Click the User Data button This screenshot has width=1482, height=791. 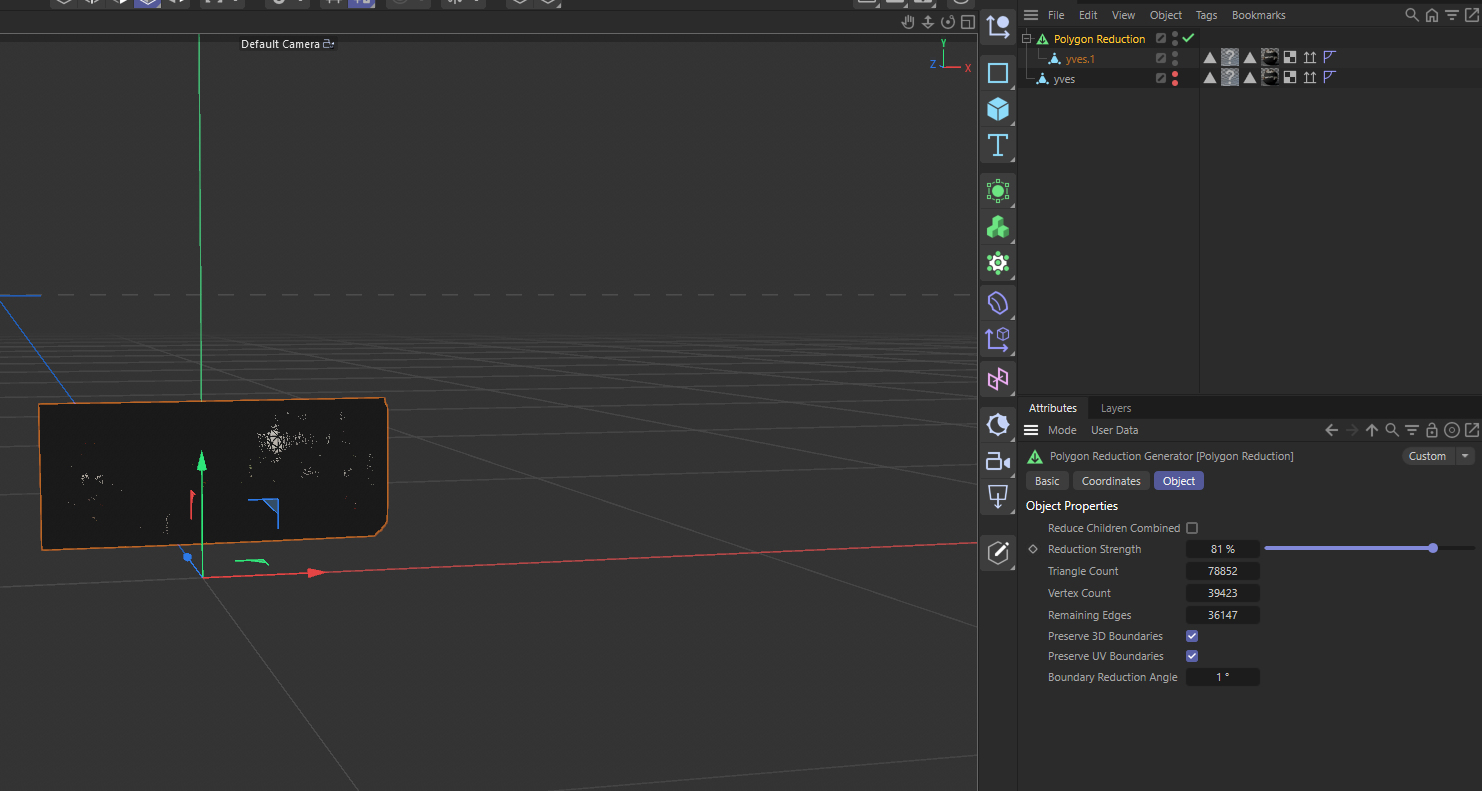click(1114, 429)
